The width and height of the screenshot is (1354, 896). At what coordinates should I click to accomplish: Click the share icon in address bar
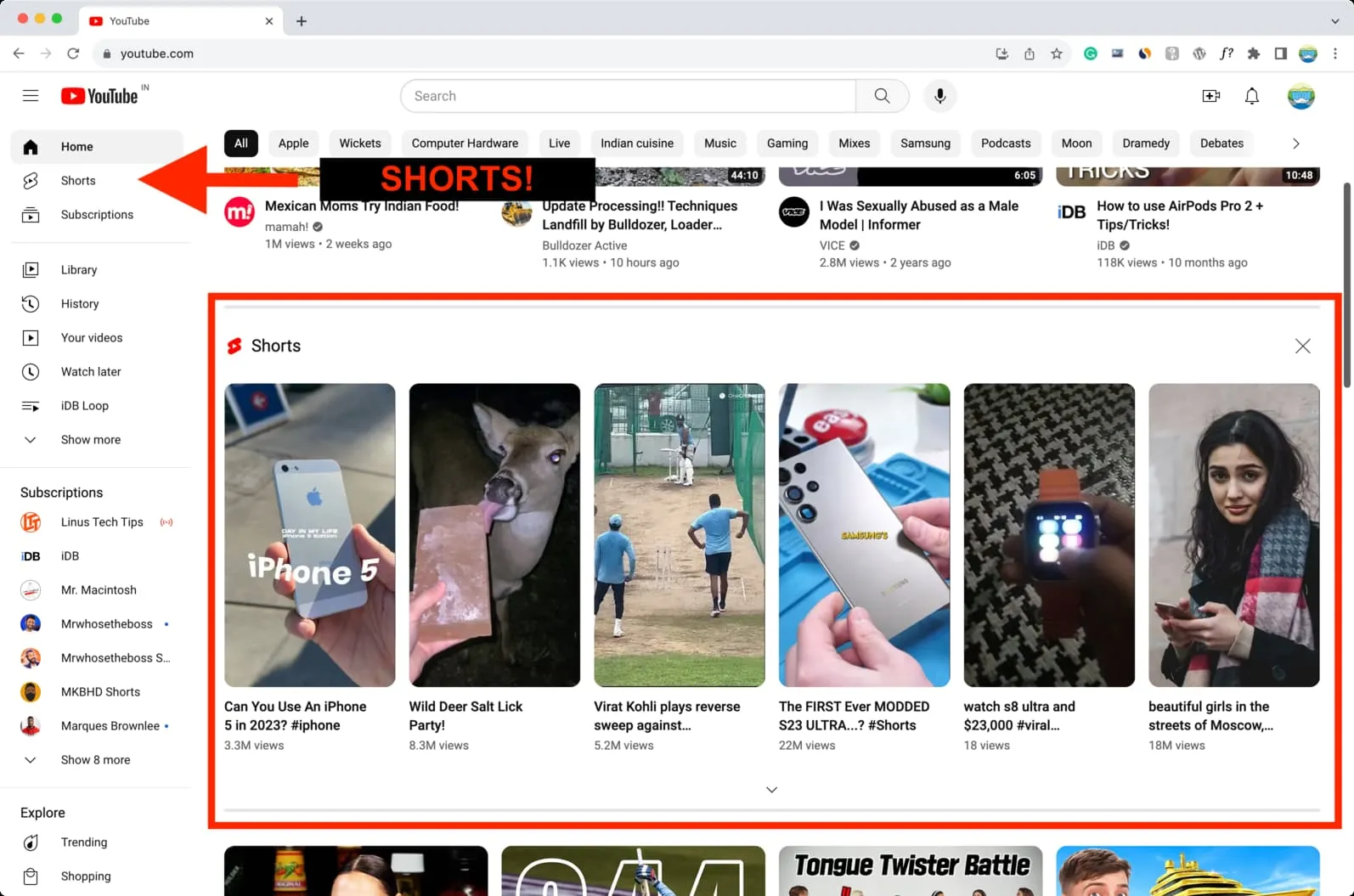point(1030,54)
